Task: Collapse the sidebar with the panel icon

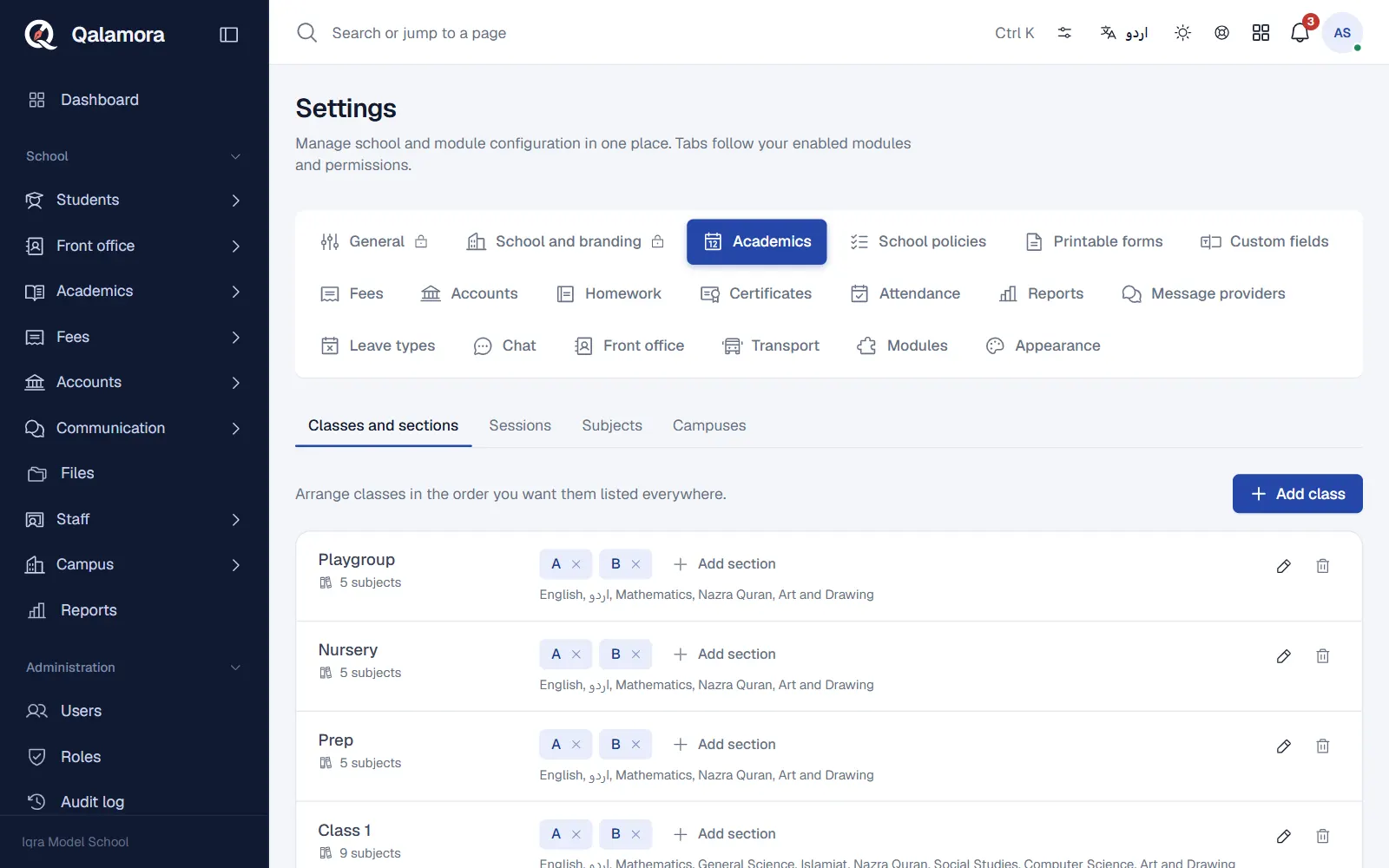Action: (x=229, y=35)
